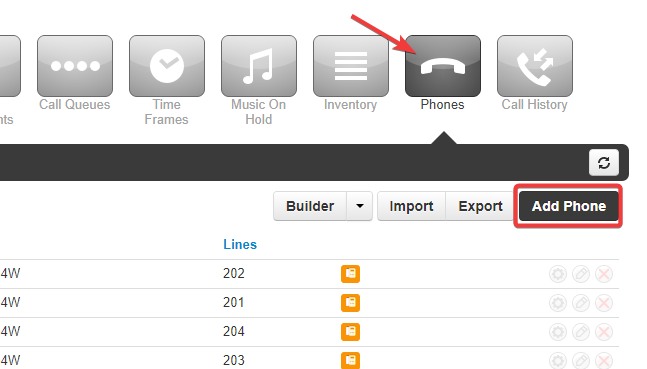This screenshot has height=369, width=647.
Task: Click the orange phone icon for line 204
Action: pyautogui.click(x=350, y=331)
